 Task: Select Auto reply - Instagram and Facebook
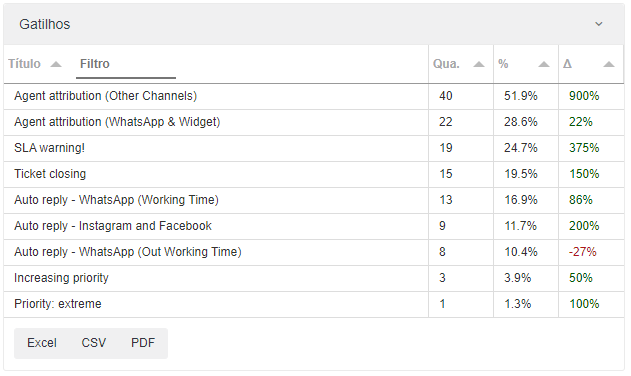coord(314,226)
